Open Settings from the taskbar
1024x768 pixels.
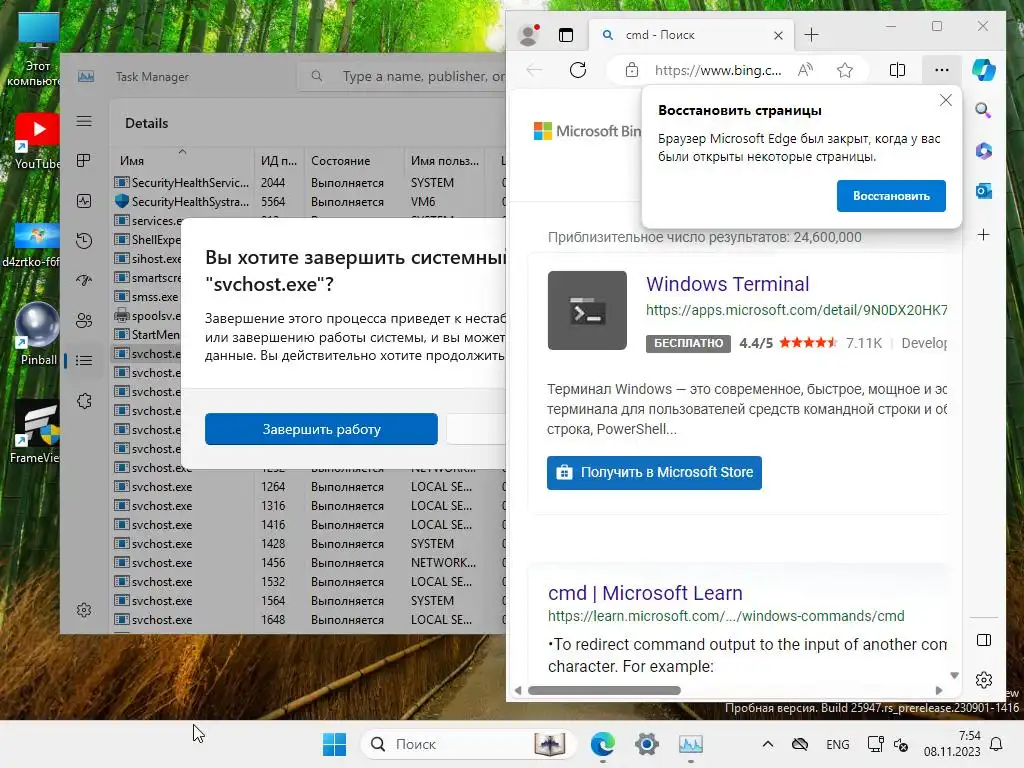647,744
